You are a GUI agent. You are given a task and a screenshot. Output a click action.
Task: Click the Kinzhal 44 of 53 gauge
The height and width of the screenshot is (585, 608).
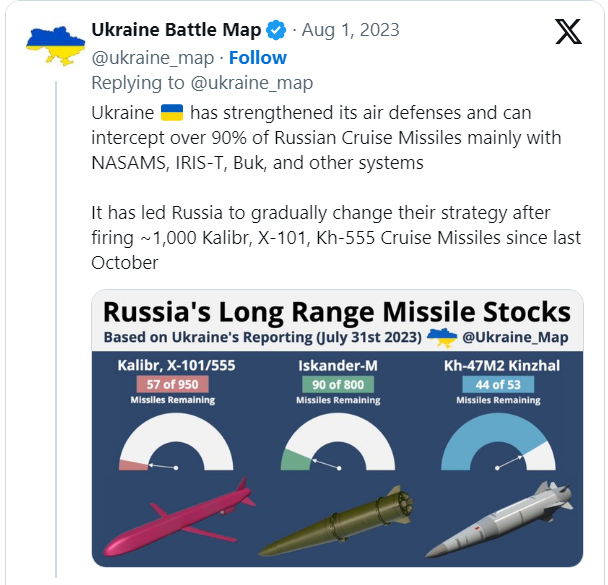(498, 442)
